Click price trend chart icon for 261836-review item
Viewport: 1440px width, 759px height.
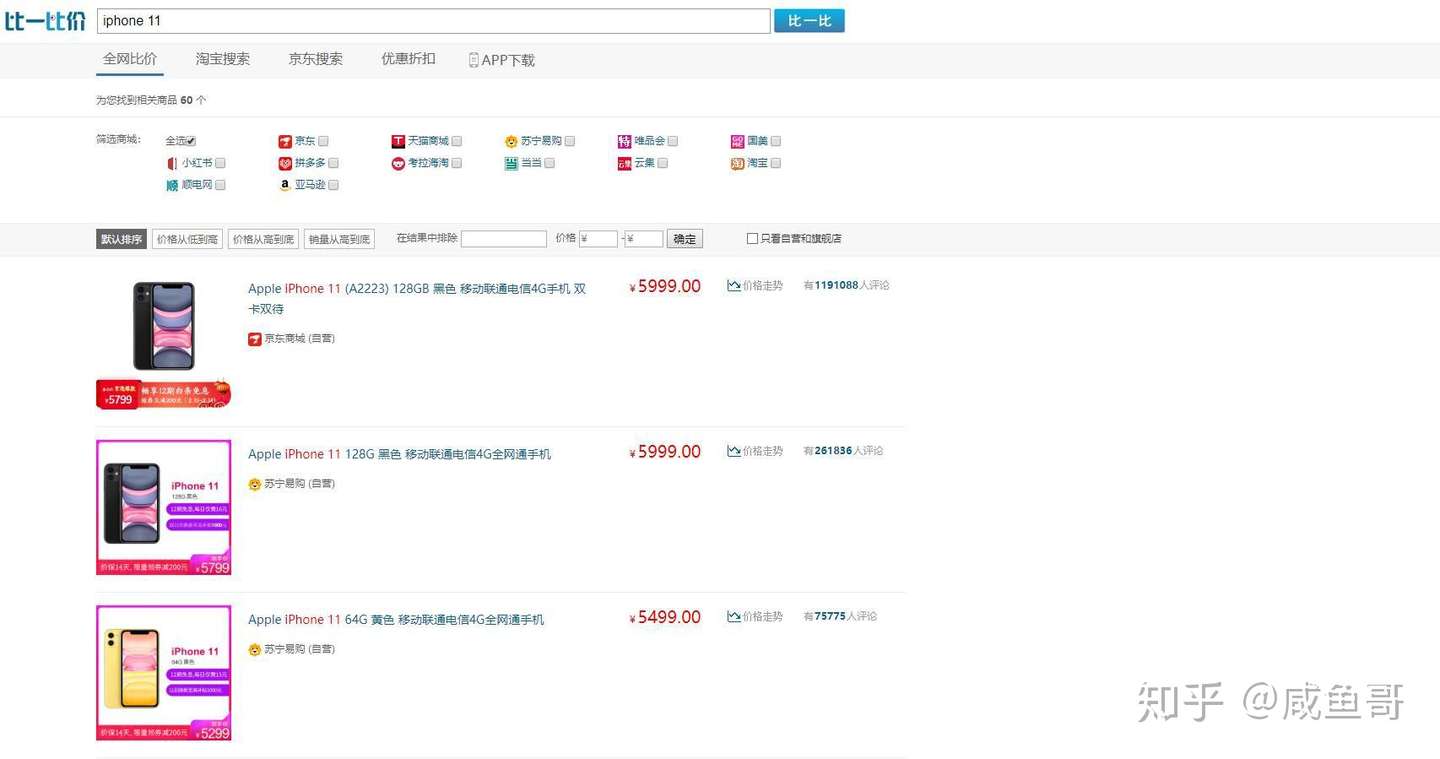(x=734, y=451)
